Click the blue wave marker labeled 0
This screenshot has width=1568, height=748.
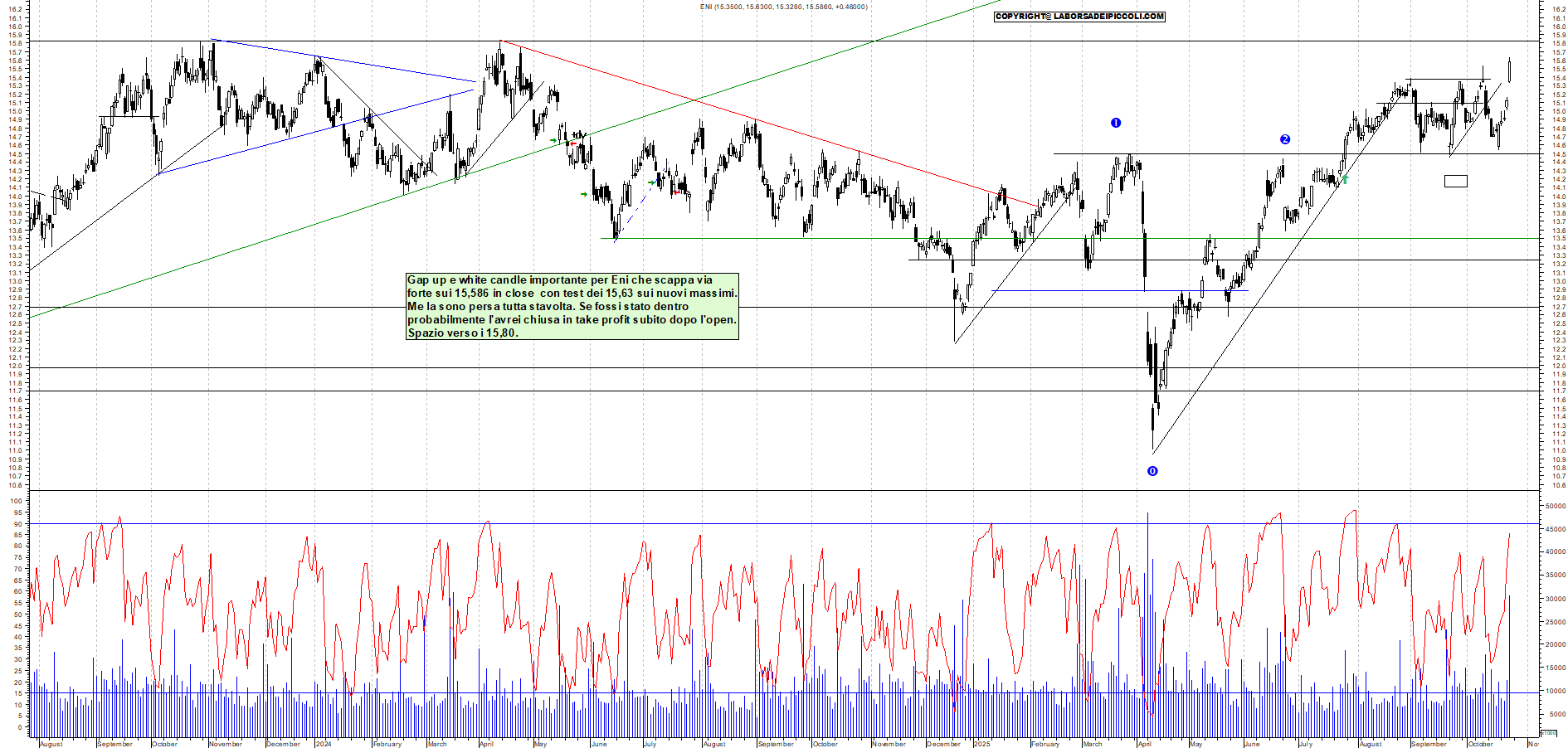[x=1152, y=471]
